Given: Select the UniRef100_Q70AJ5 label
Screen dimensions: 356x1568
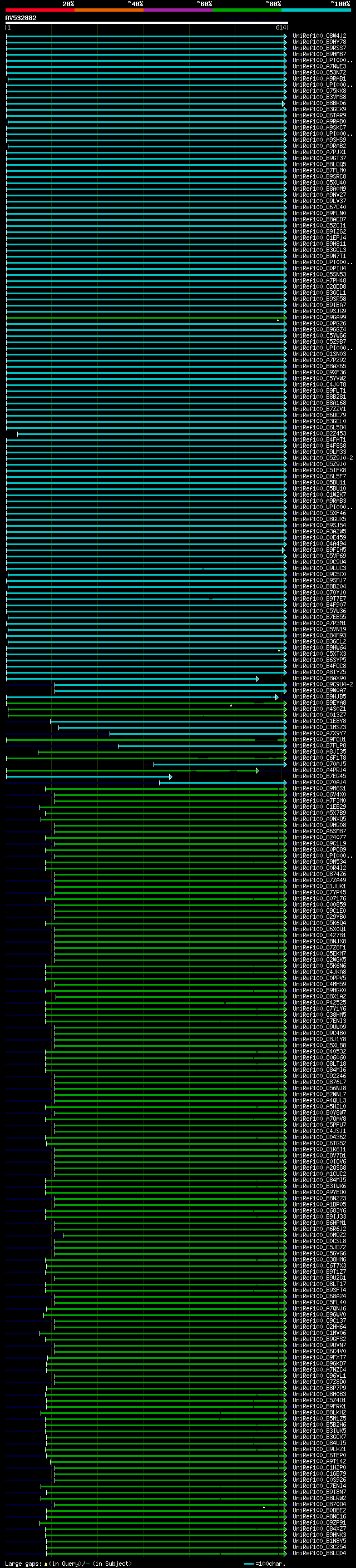Looking at the screenshot, I should tap(319, 764).
